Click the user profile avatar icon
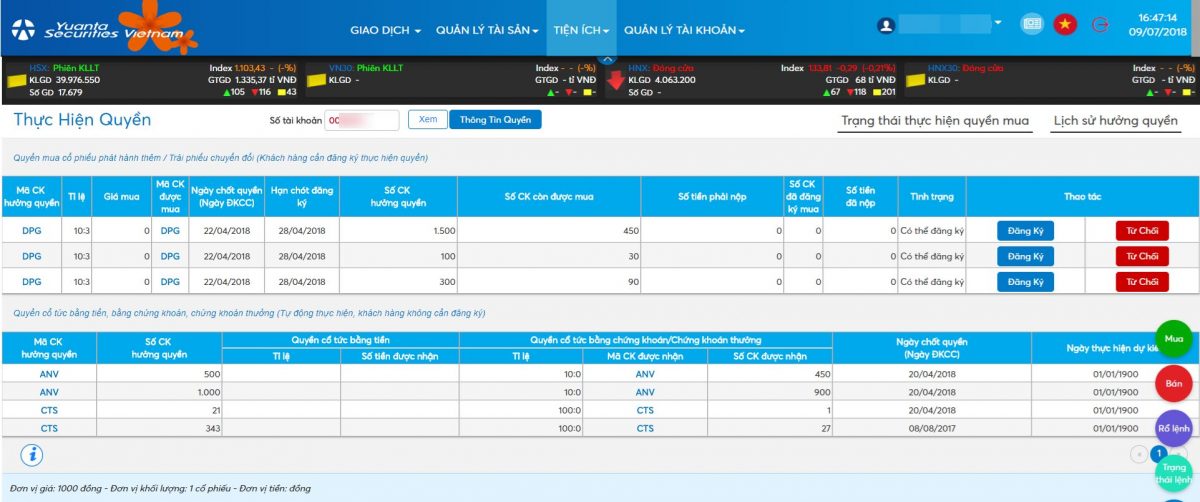 (x=885, y=25)
